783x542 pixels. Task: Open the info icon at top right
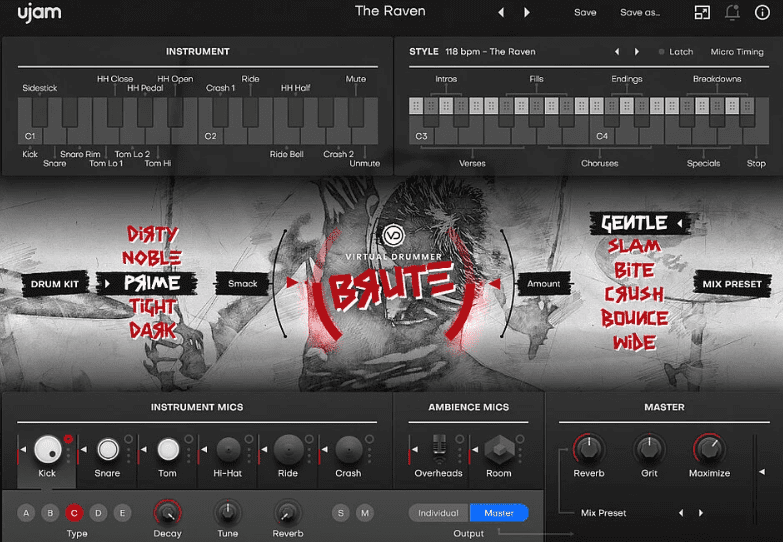(x=762, y=12)
